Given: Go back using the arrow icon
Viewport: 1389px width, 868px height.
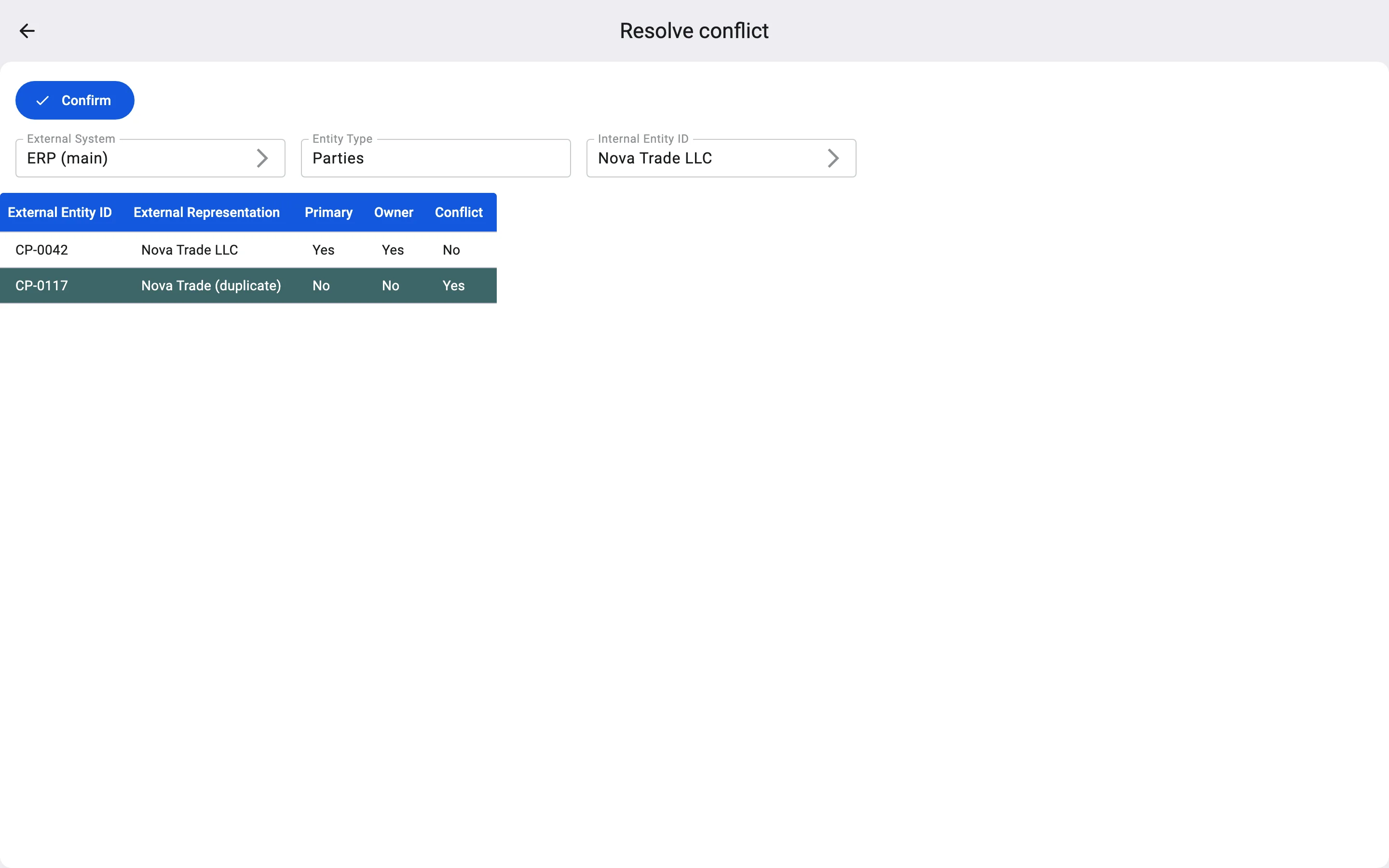Looking at the screenshot, I should pyautogui.click(x=27, y=31).
